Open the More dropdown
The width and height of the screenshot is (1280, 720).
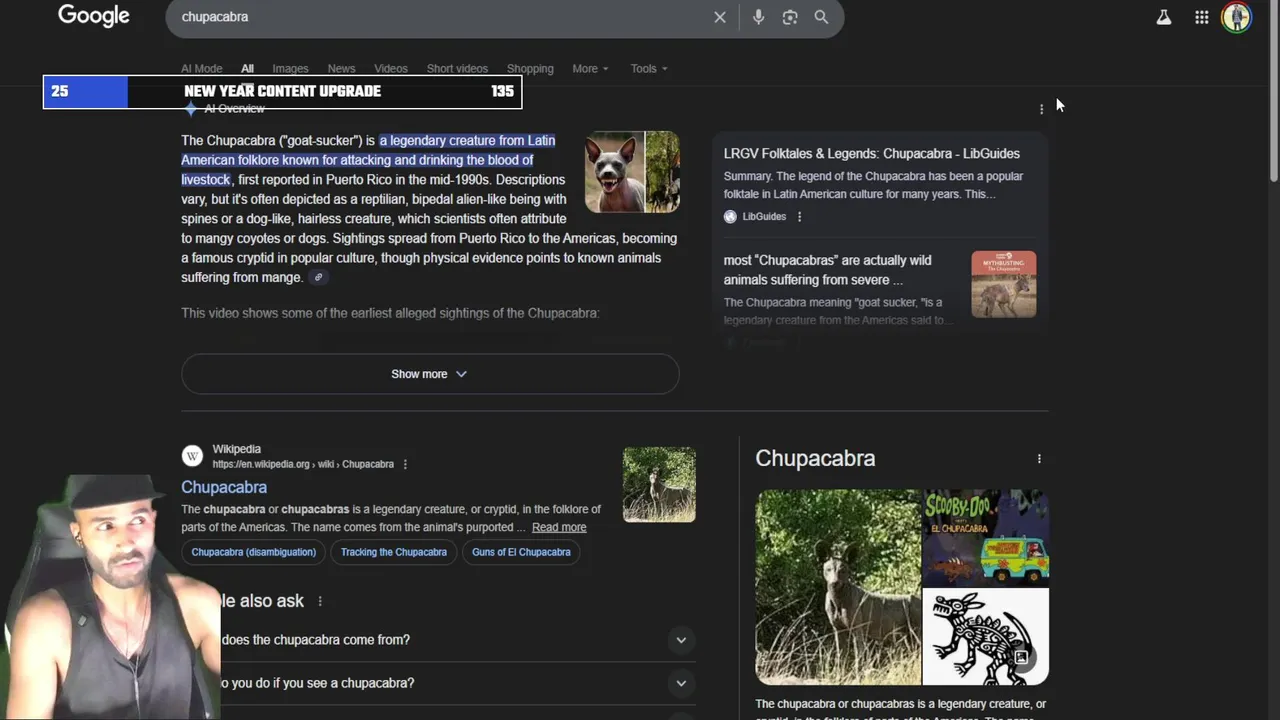click(591, 69)
